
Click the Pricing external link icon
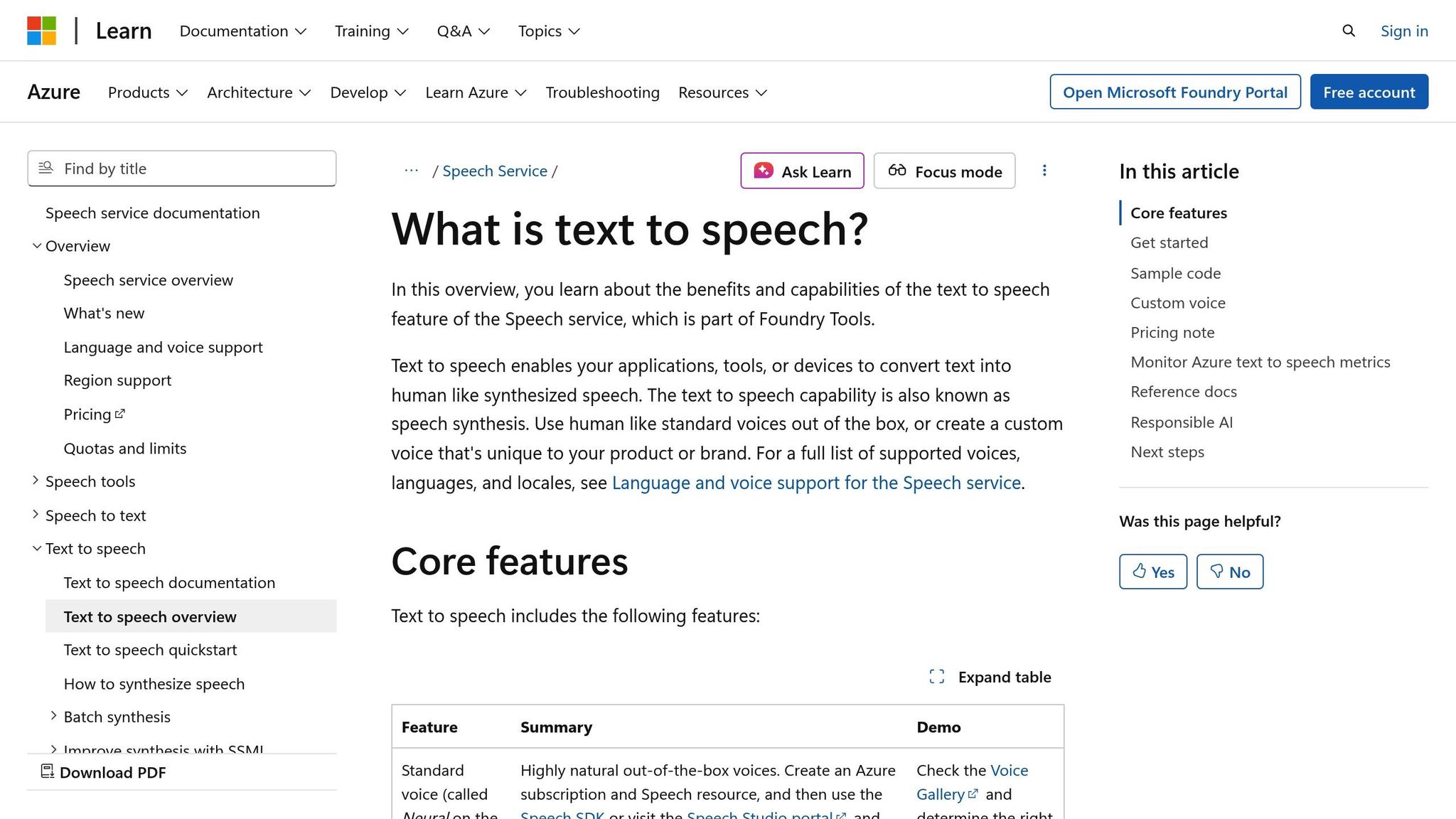tap(120, 412)
